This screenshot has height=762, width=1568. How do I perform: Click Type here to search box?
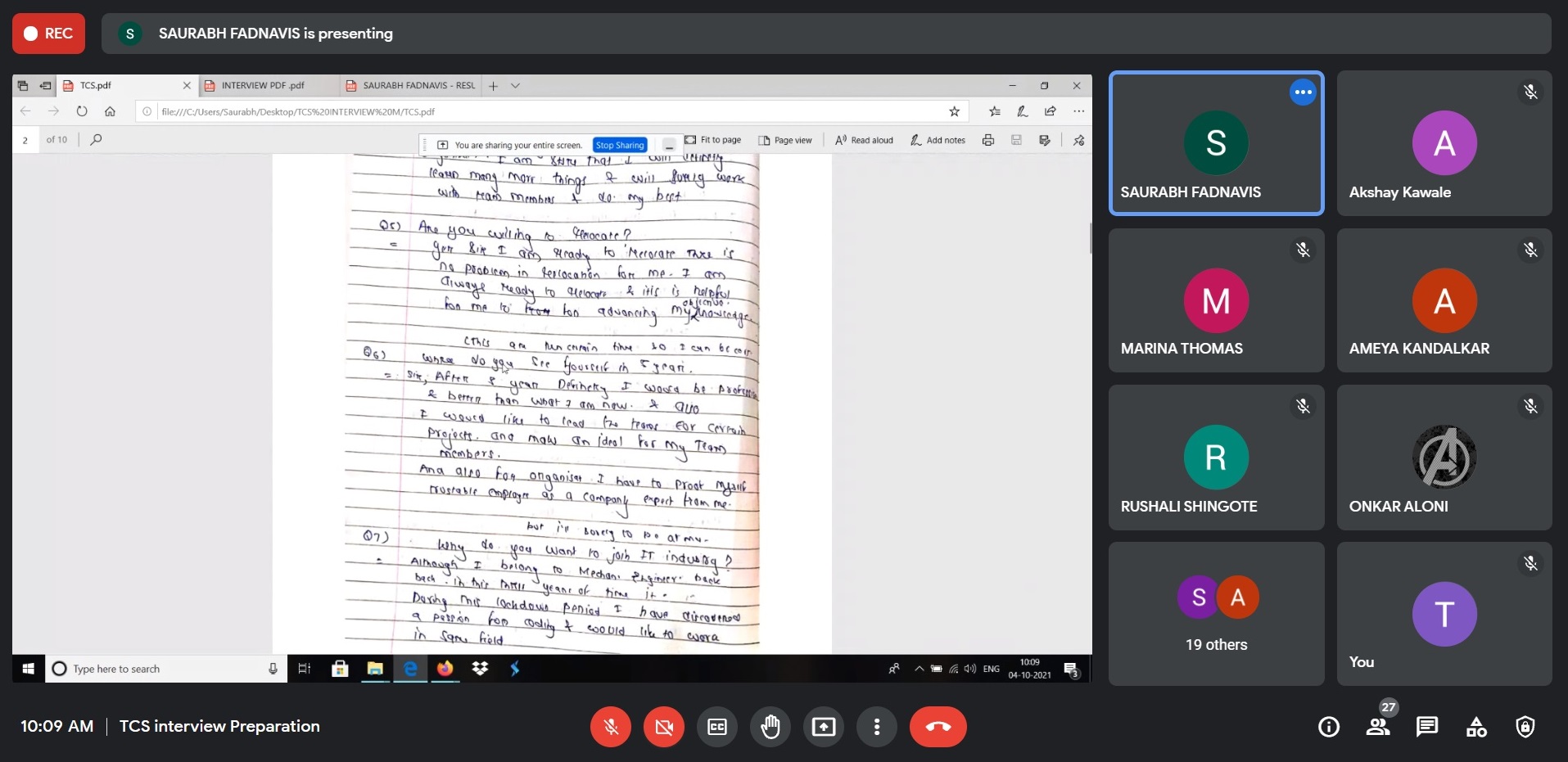click(x=165, y=669)
